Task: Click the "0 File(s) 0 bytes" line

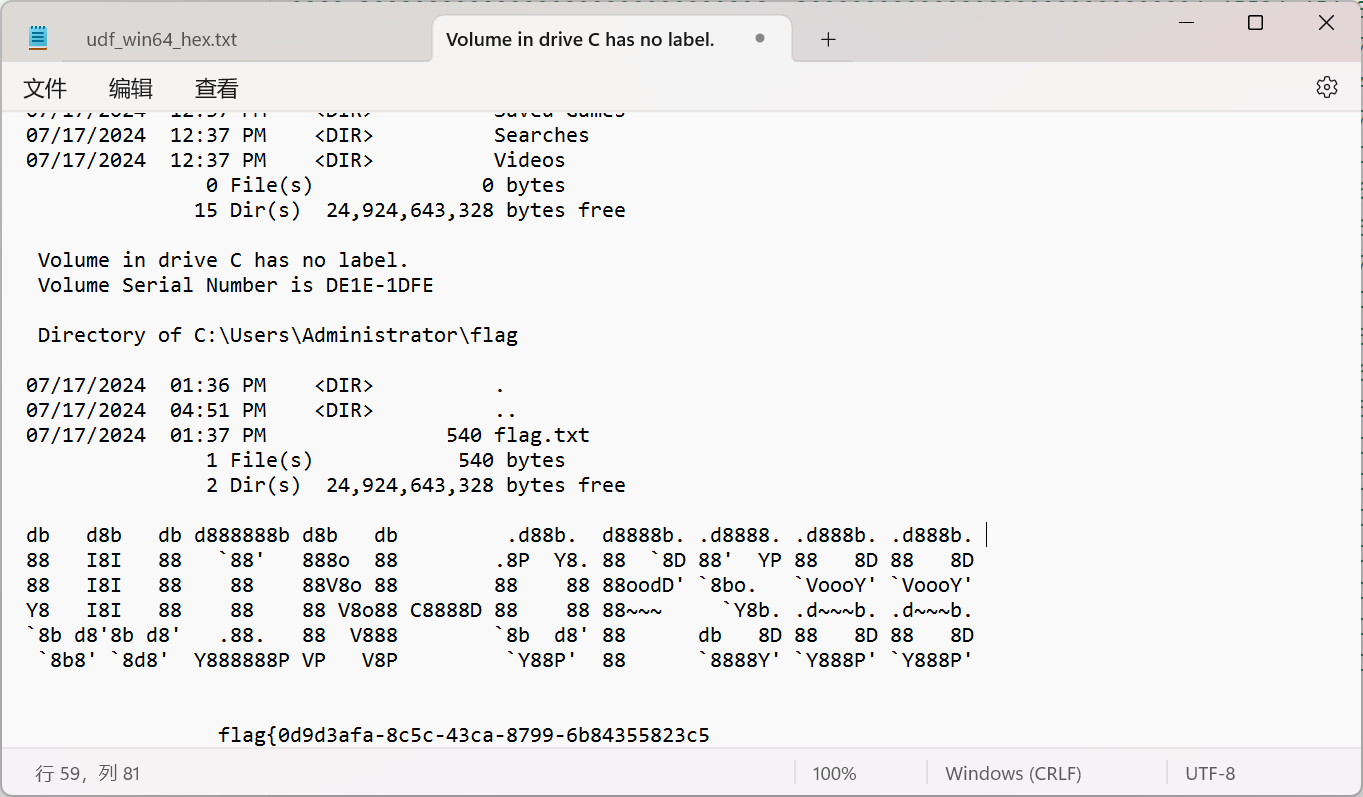Action: point(386,185)
